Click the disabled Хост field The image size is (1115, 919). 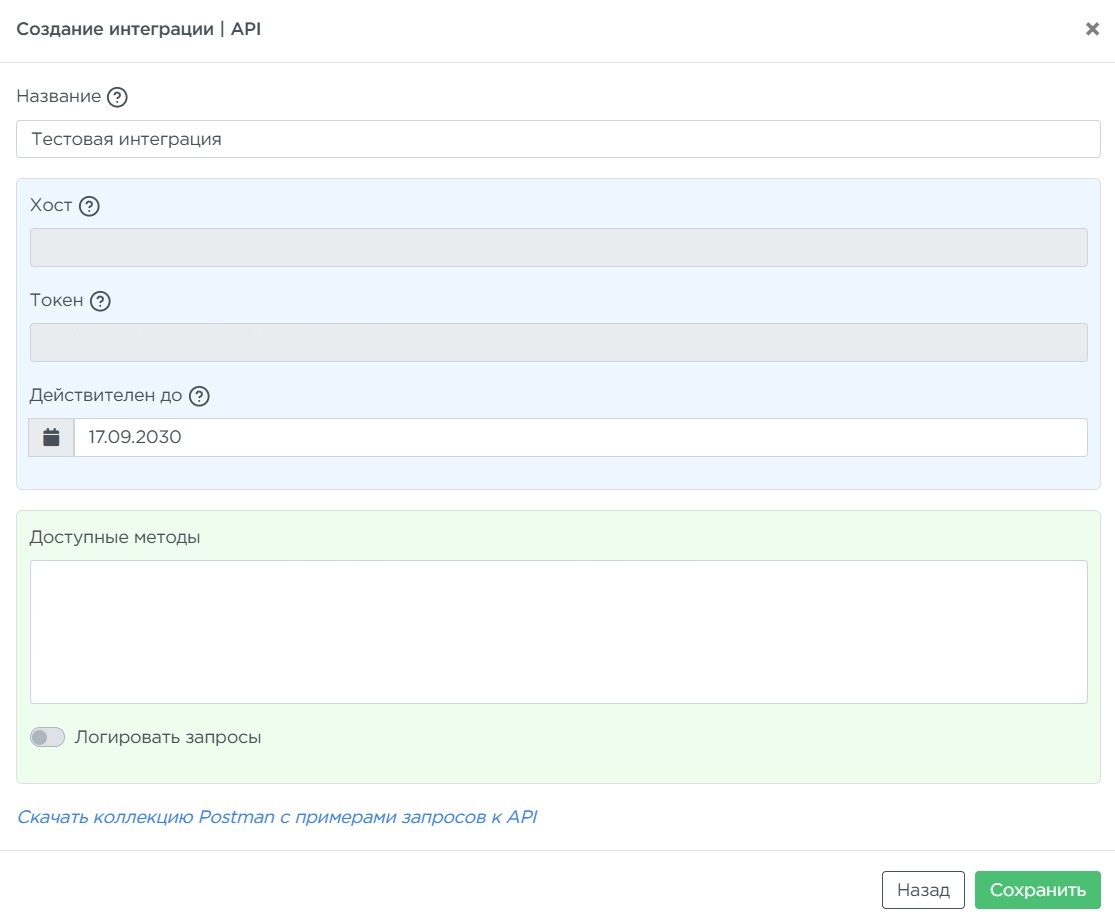click(558, 248)
